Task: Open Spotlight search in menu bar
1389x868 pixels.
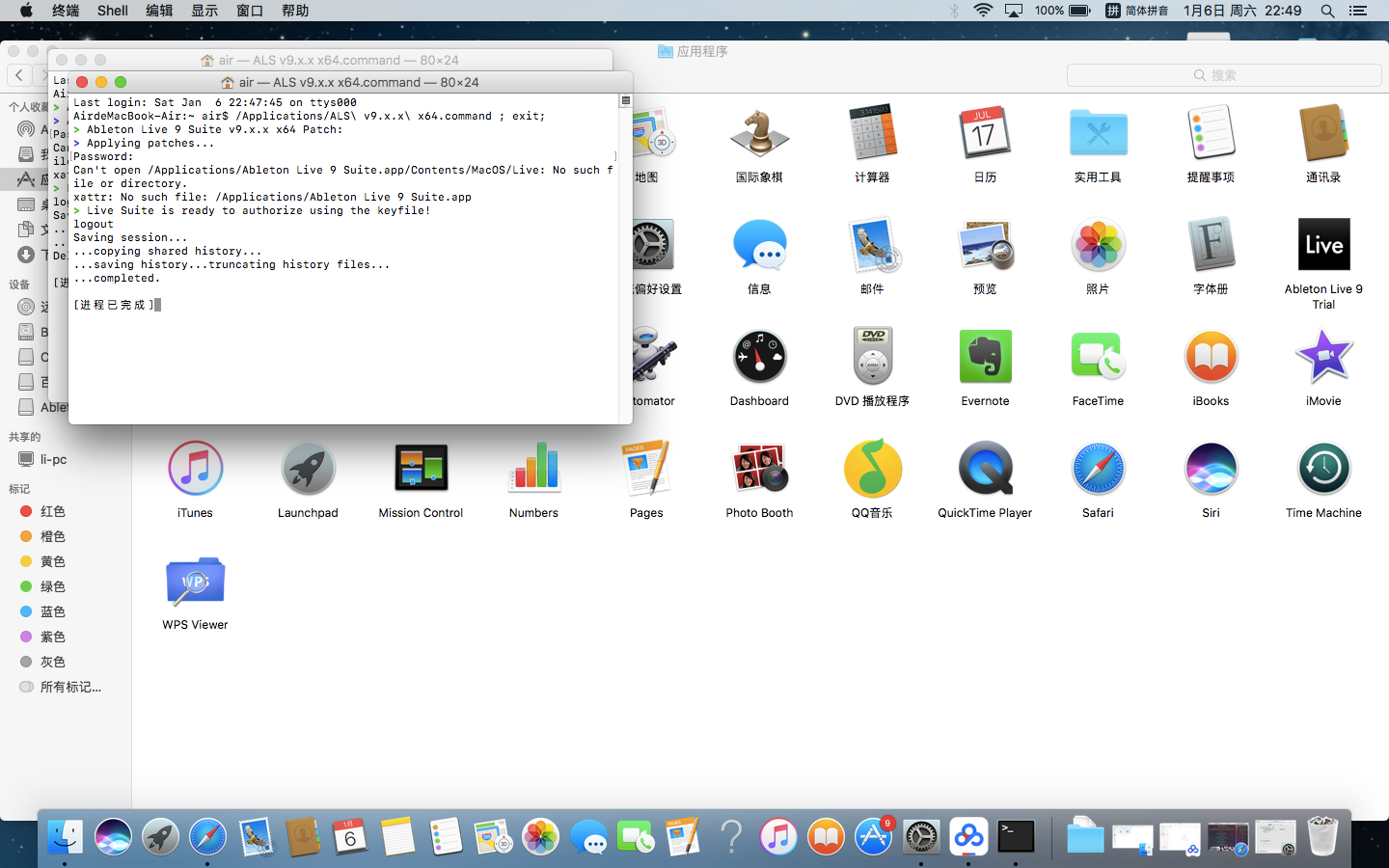Action: [1327, 11]
